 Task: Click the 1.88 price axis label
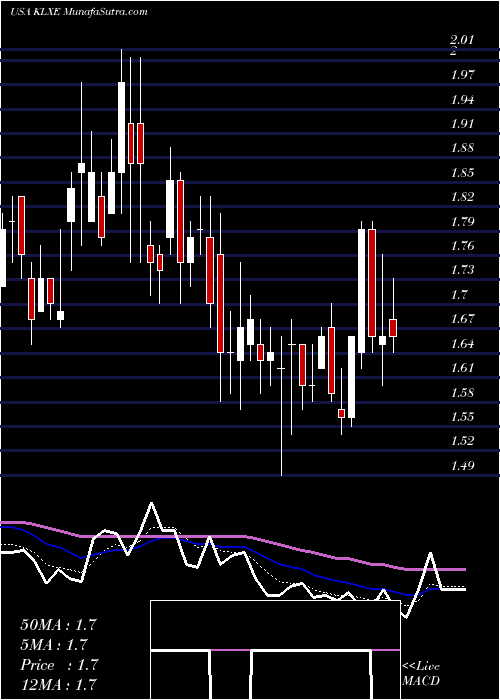pyautogui.click(x=461, y=148)
